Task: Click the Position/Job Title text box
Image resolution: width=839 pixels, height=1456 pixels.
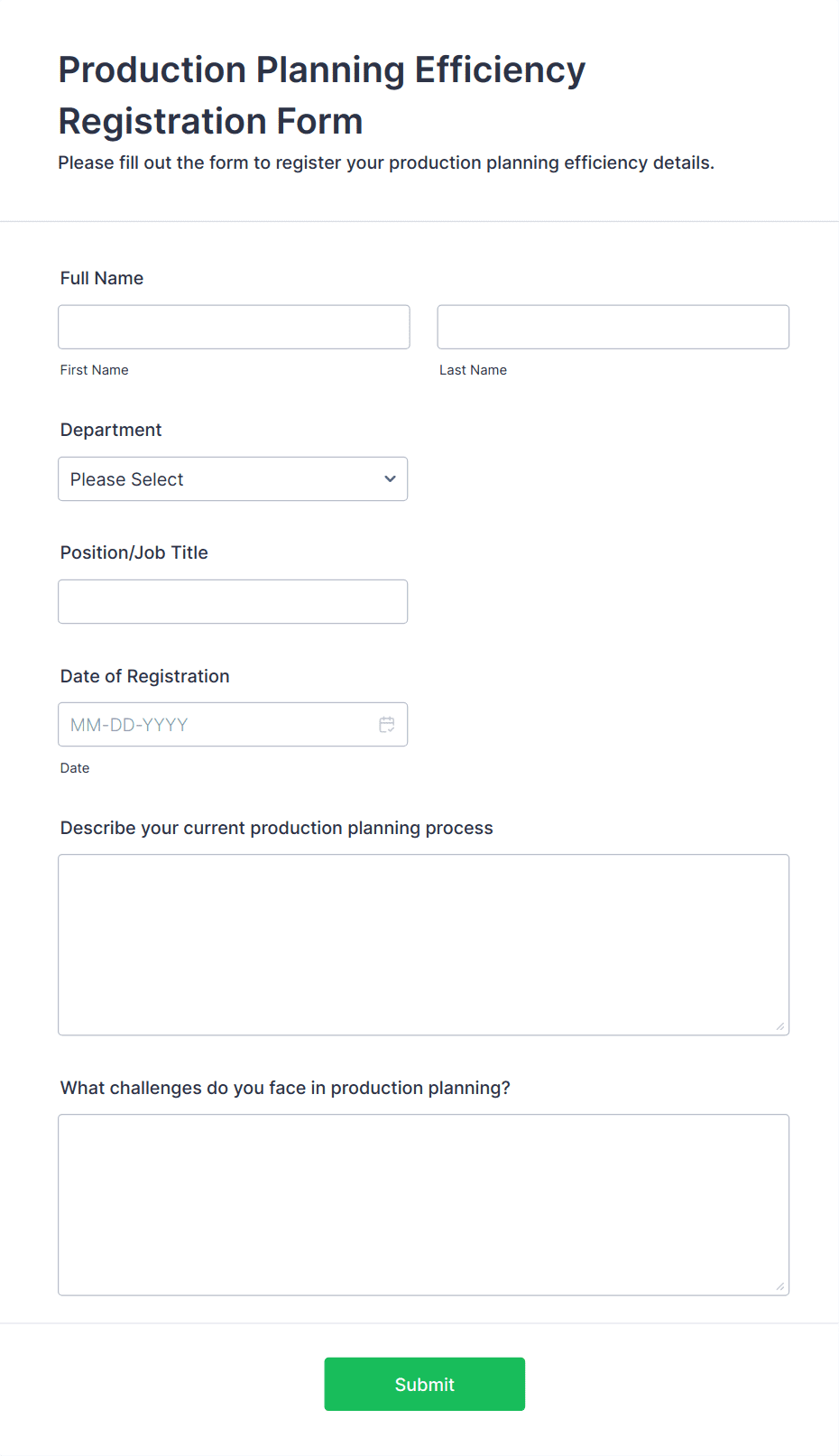Action: (x=233, y=601)
